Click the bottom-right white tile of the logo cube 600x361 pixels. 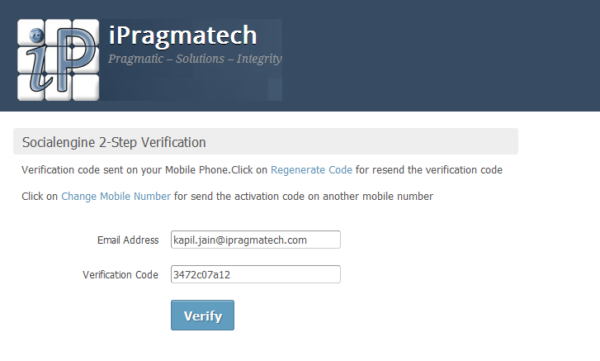86,88
